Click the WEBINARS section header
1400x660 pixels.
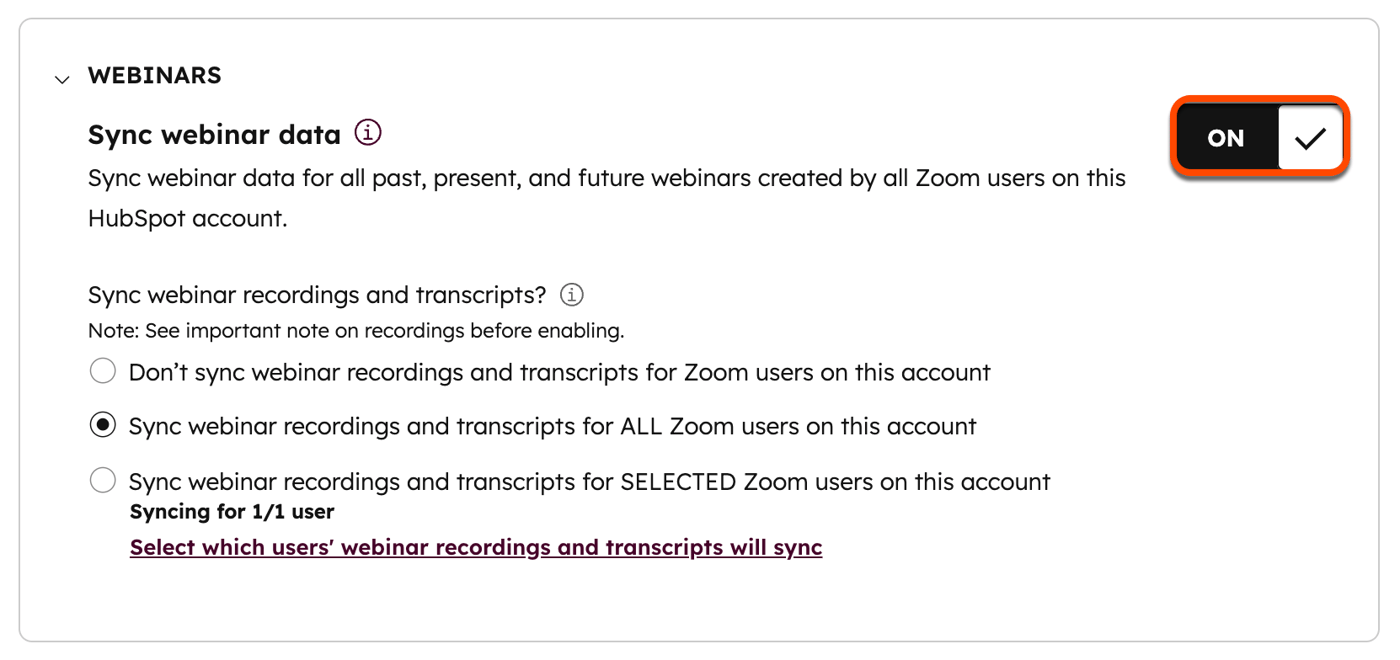pos(154,75)
